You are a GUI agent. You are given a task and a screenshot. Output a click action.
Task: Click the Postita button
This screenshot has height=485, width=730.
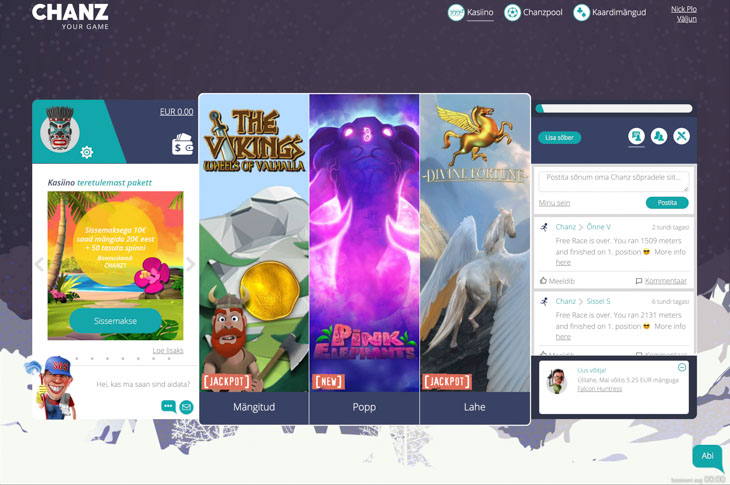667,203
